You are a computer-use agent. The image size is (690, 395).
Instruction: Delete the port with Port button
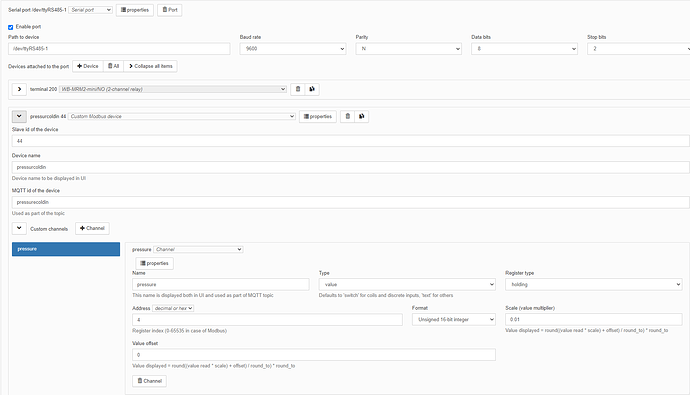tap(169, 10)
